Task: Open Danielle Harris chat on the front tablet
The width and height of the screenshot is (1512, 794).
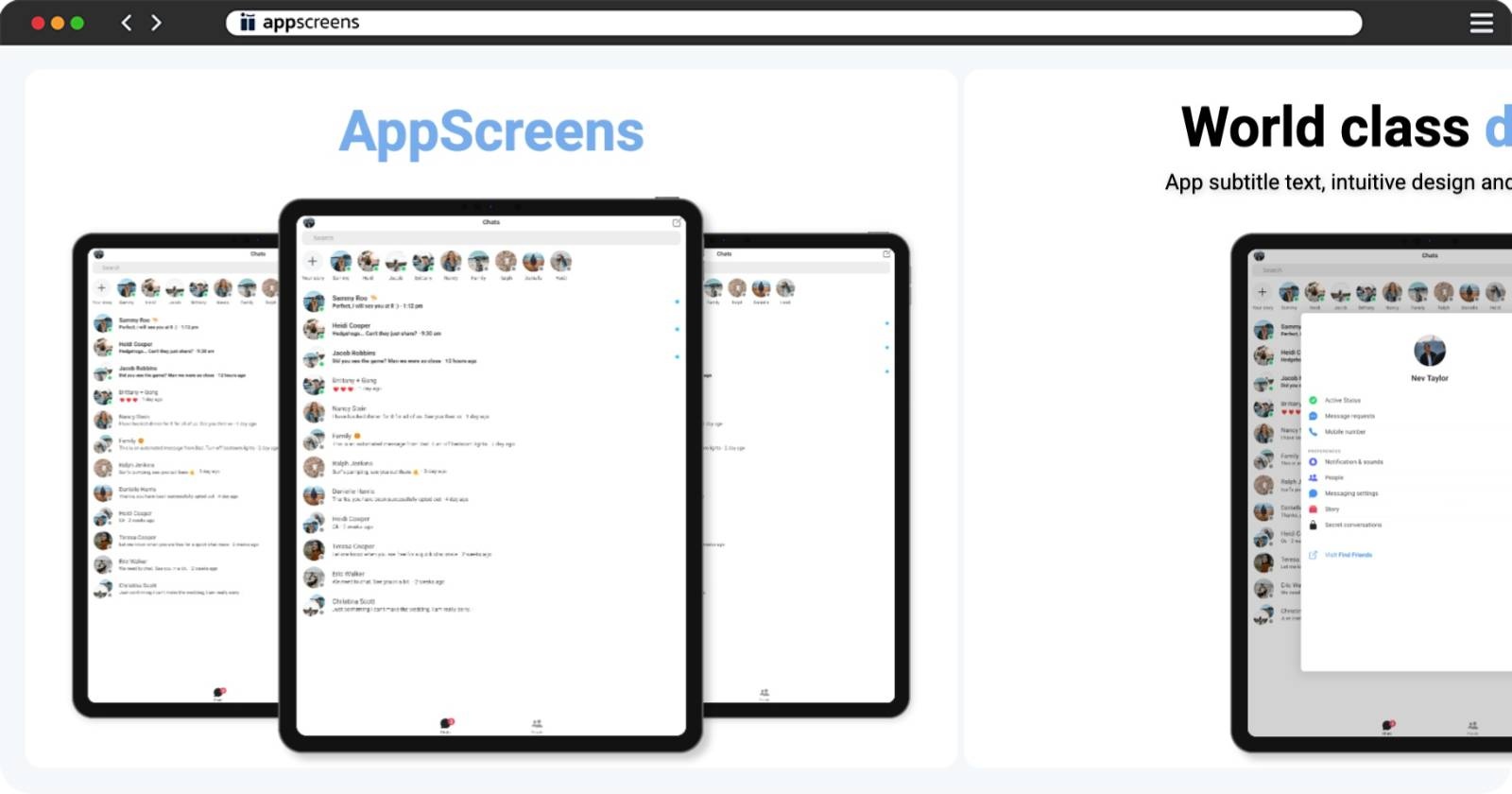Action: (491, 495)
